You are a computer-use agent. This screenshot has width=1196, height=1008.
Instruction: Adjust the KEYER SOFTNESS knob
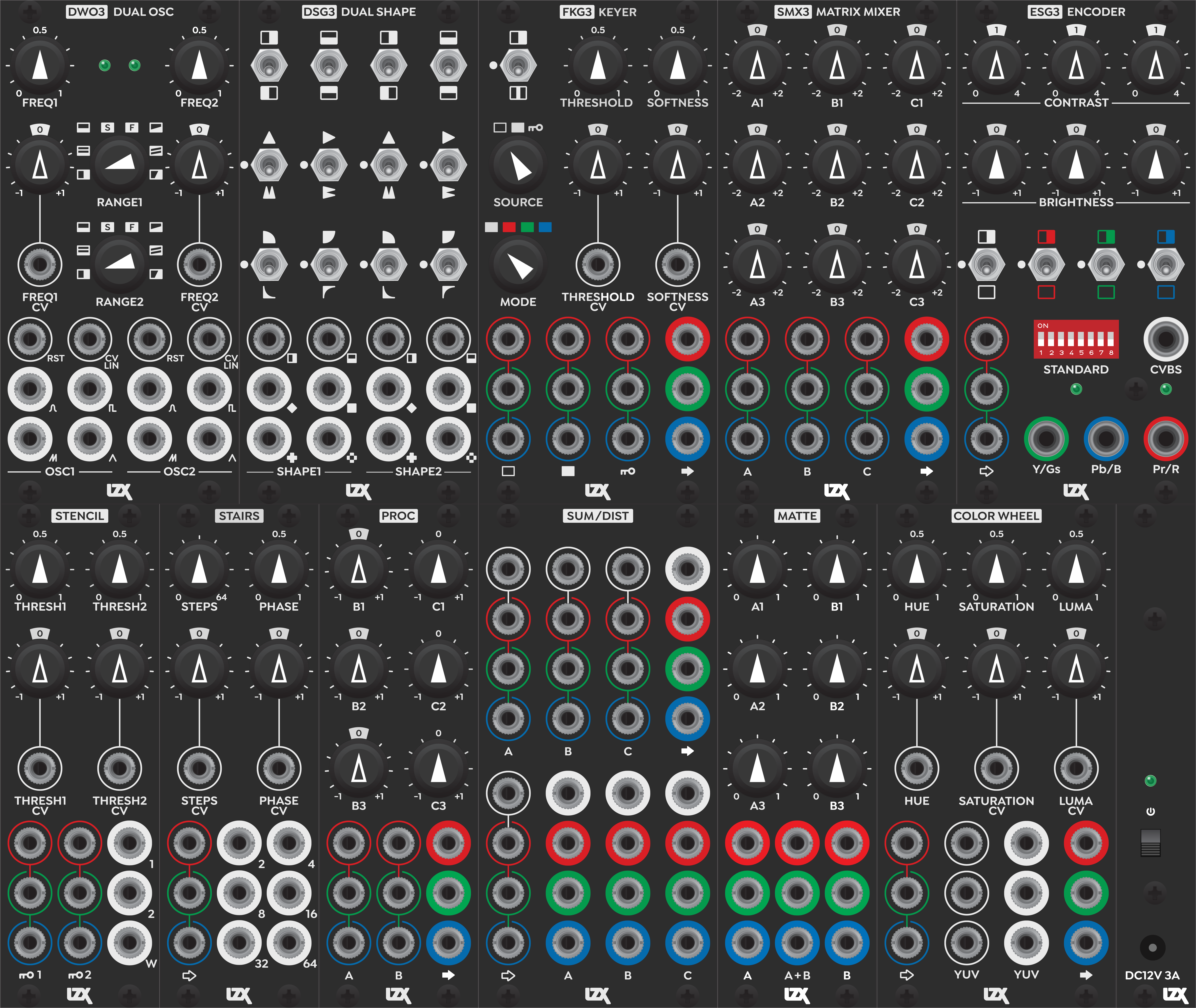[x=677, y=65]
